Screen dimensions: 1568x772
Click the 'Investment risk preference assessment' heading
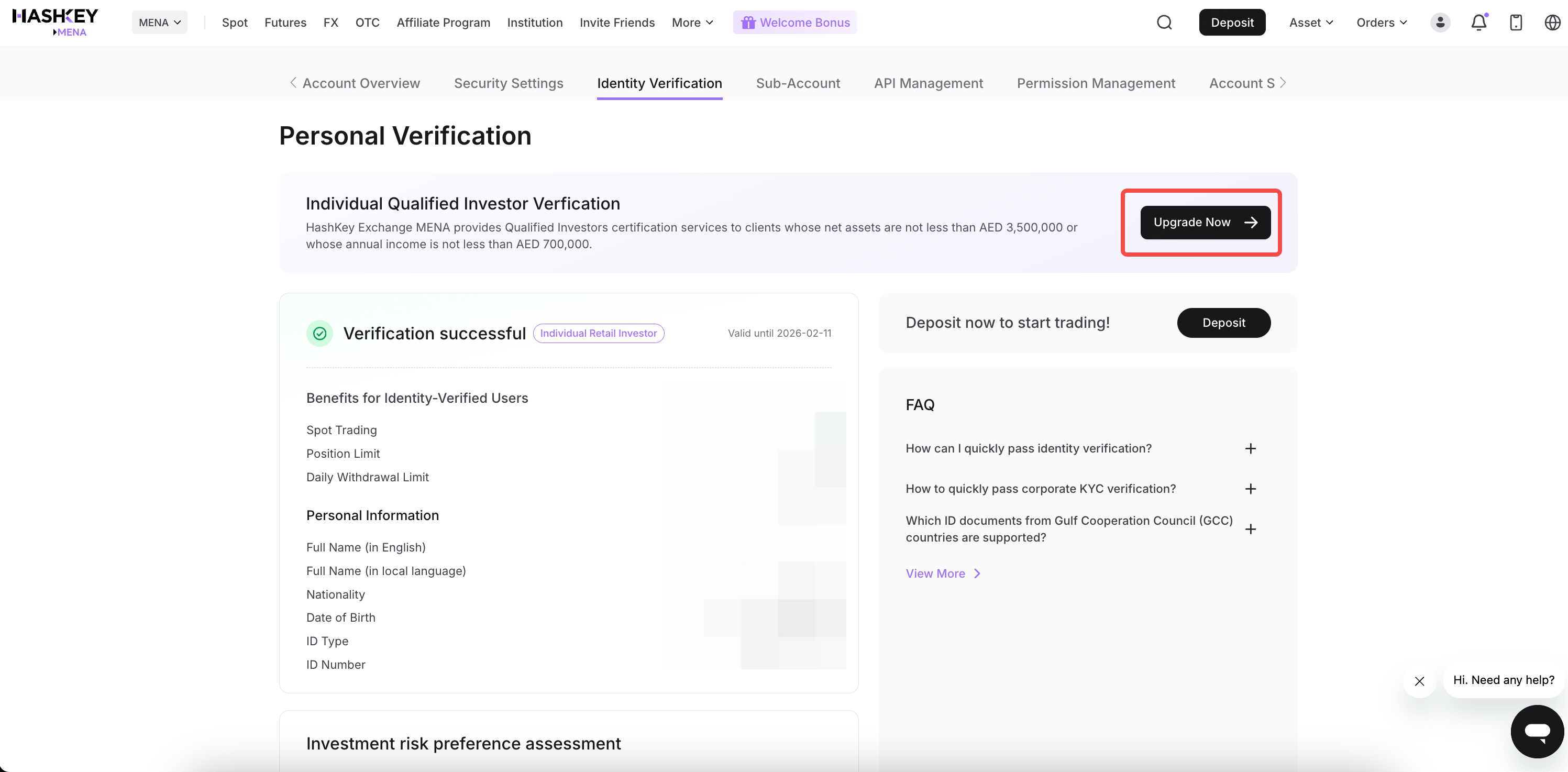pos(463,743)
